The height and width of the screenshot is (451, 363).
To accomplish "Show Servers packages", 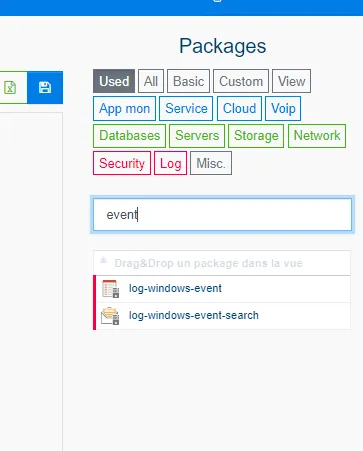I will (x=197, y=136).
